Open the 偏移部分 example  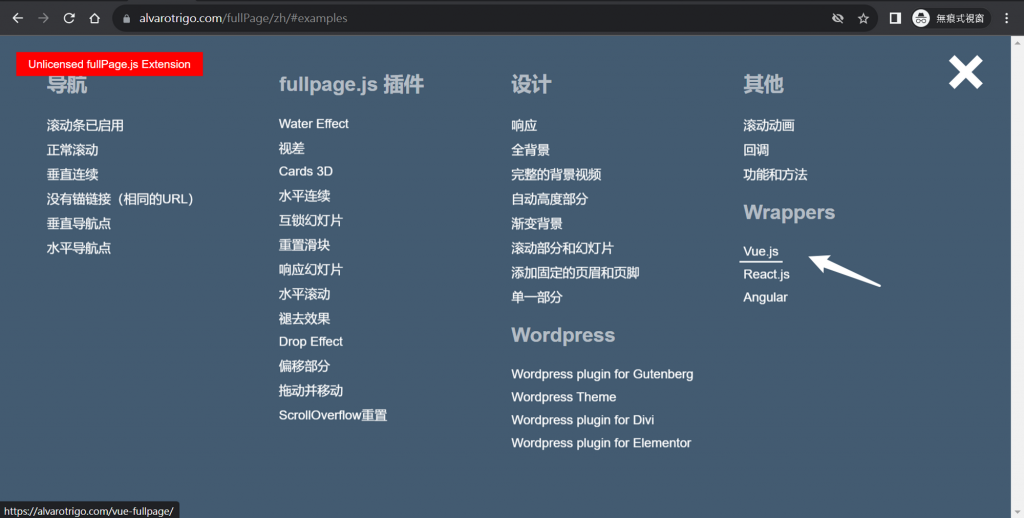click(304, 366)
